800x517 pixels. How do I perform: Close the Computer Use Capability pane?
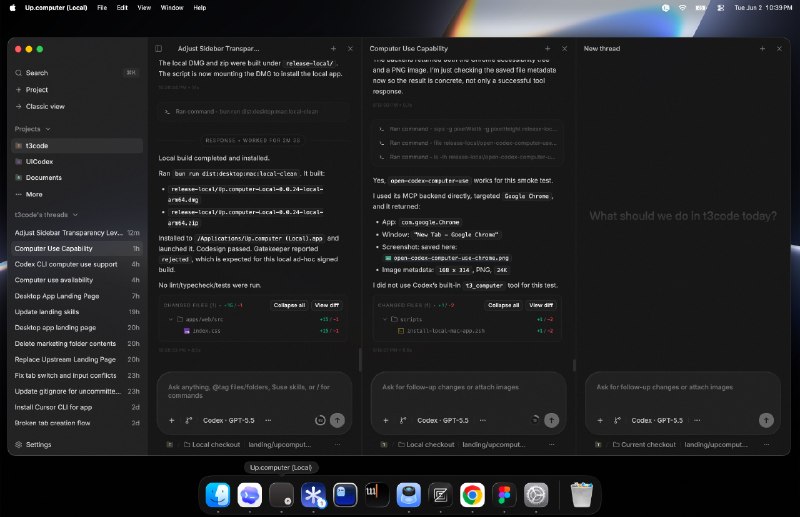[564, 48]
